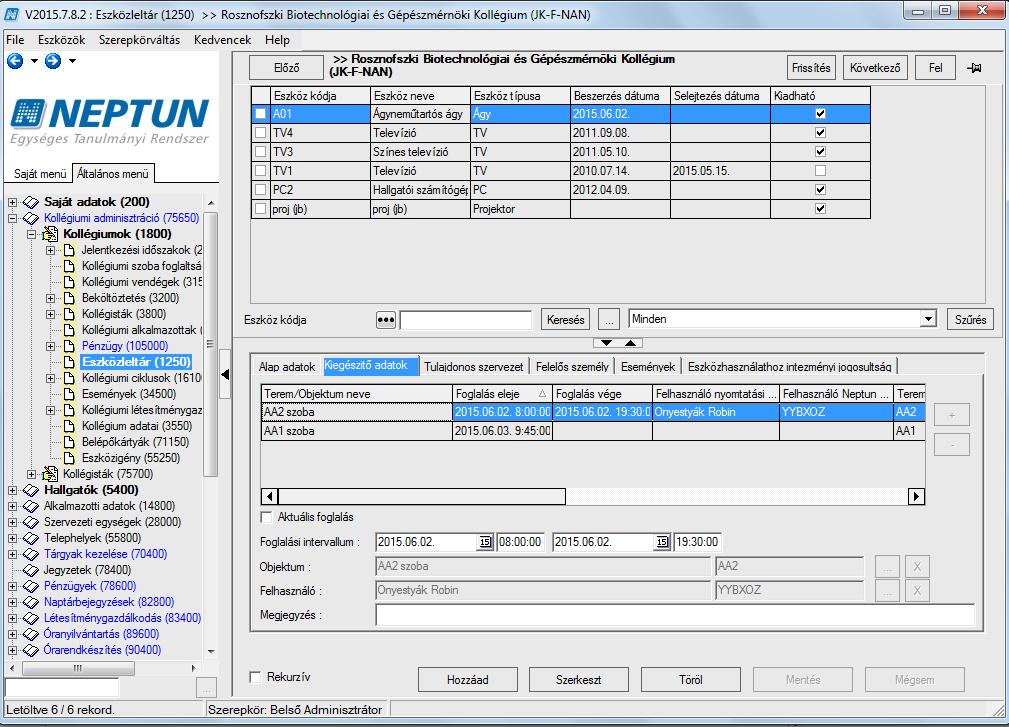This screenshot has height=727, width=1009.
Task: Click the X button on Objektum row
Action: [917, 567]
